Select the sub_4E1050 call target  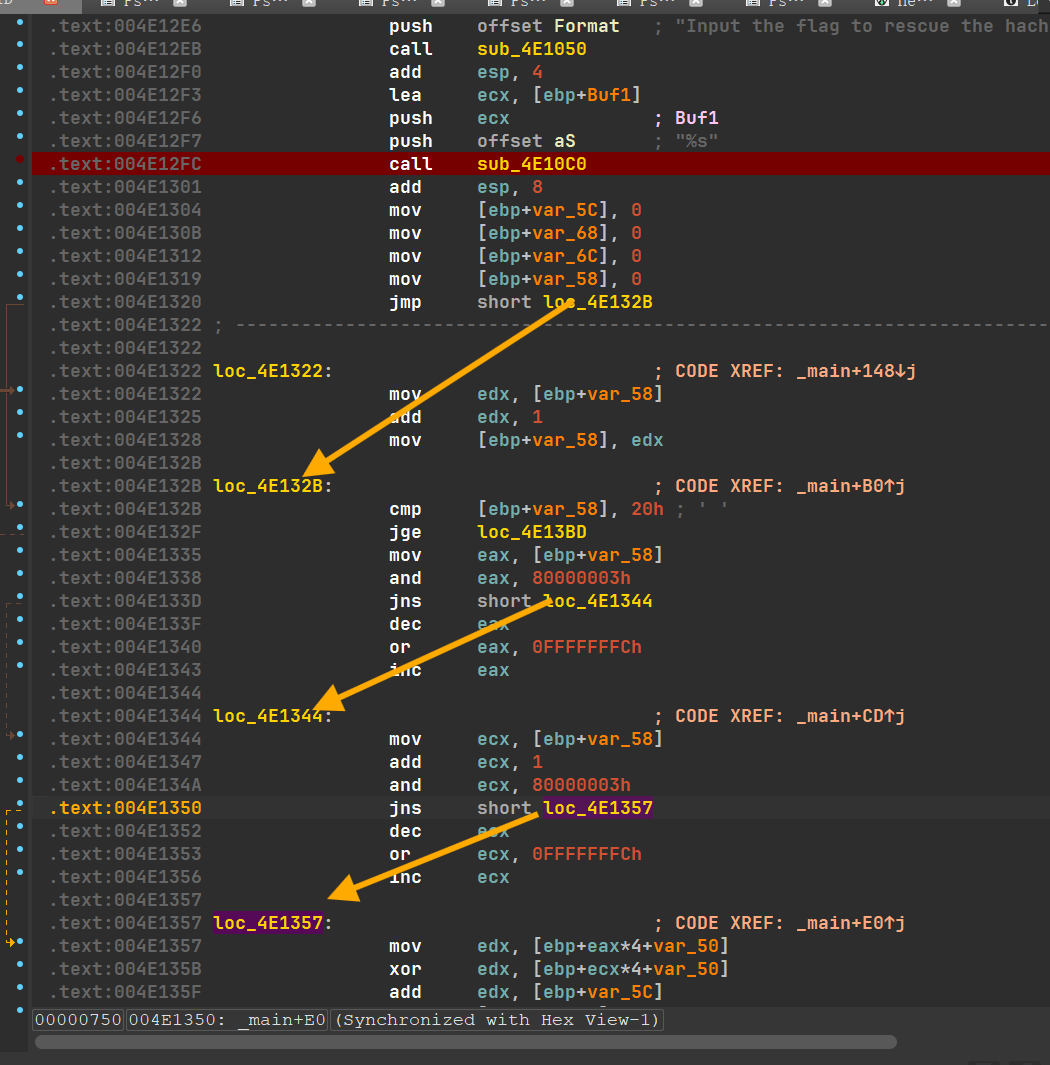click(x=532, y=49)
